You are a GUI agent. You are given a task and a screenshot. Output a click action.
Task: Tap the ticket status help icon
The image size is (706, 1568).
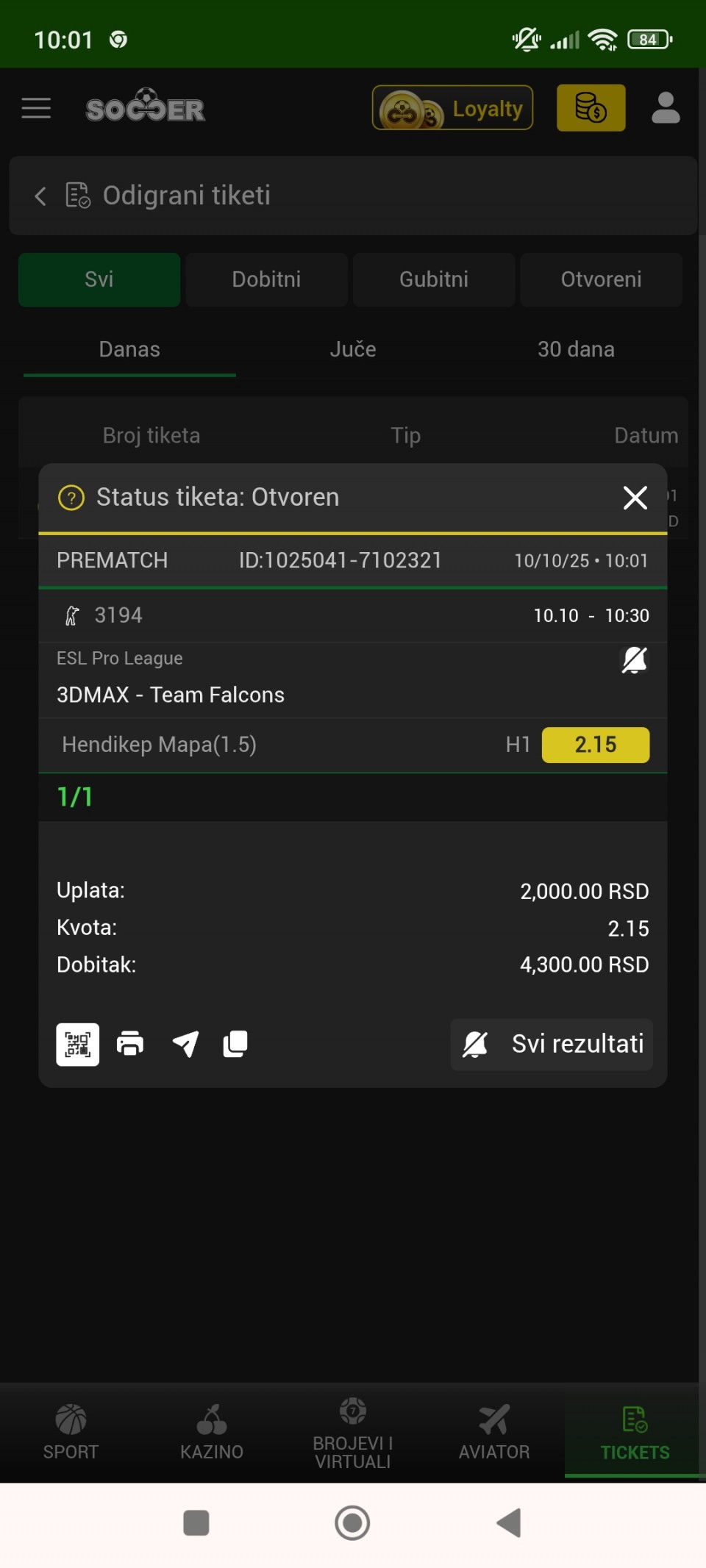click(71, 498)
